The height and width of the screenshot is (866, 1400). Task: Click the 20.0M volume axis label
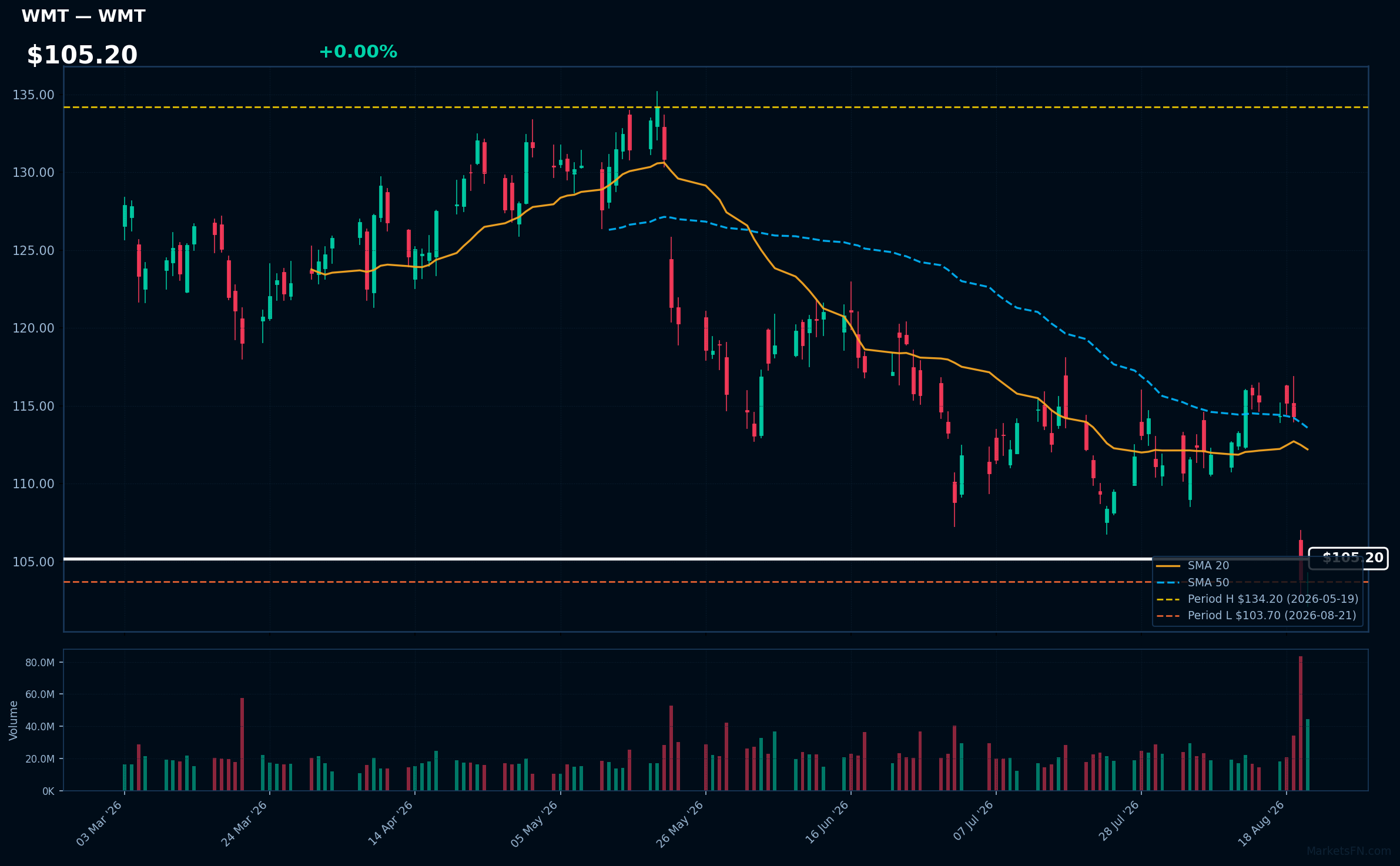pos(40,759)
